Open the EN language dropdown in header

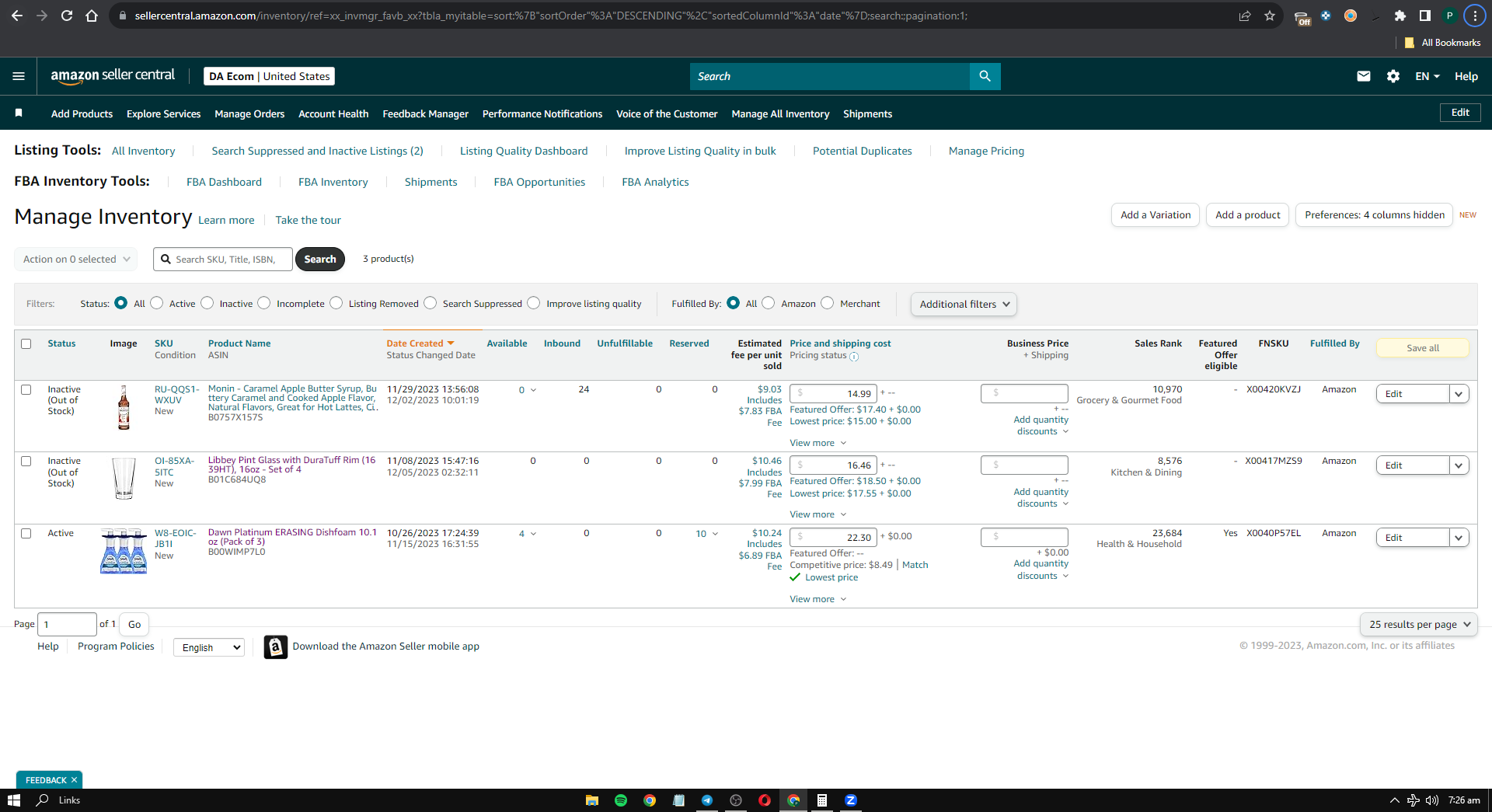[1428, 76]
